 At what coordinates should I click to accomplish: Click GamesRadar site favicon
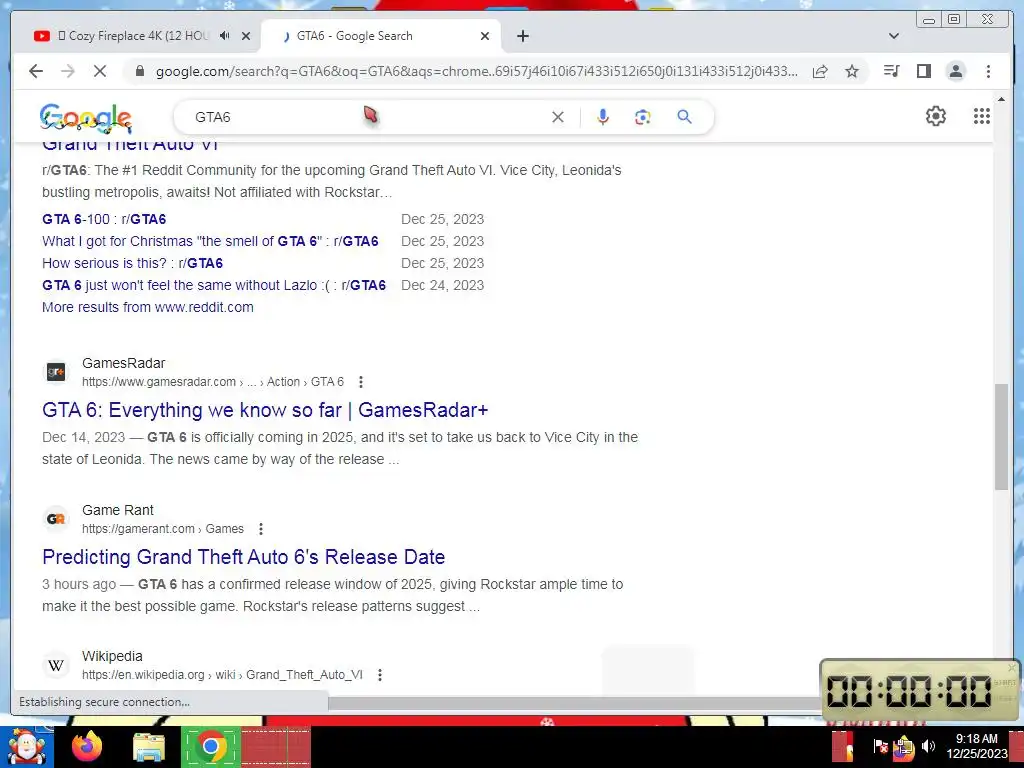[56, 372]
